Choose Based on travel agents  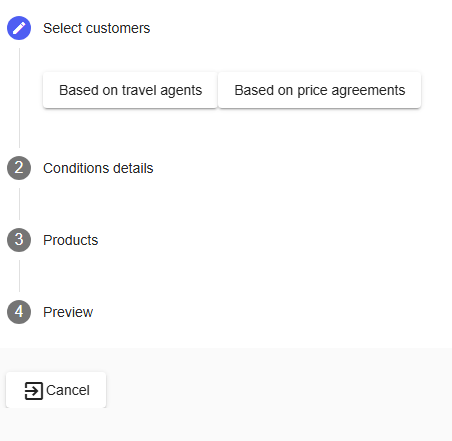point(130,90)
